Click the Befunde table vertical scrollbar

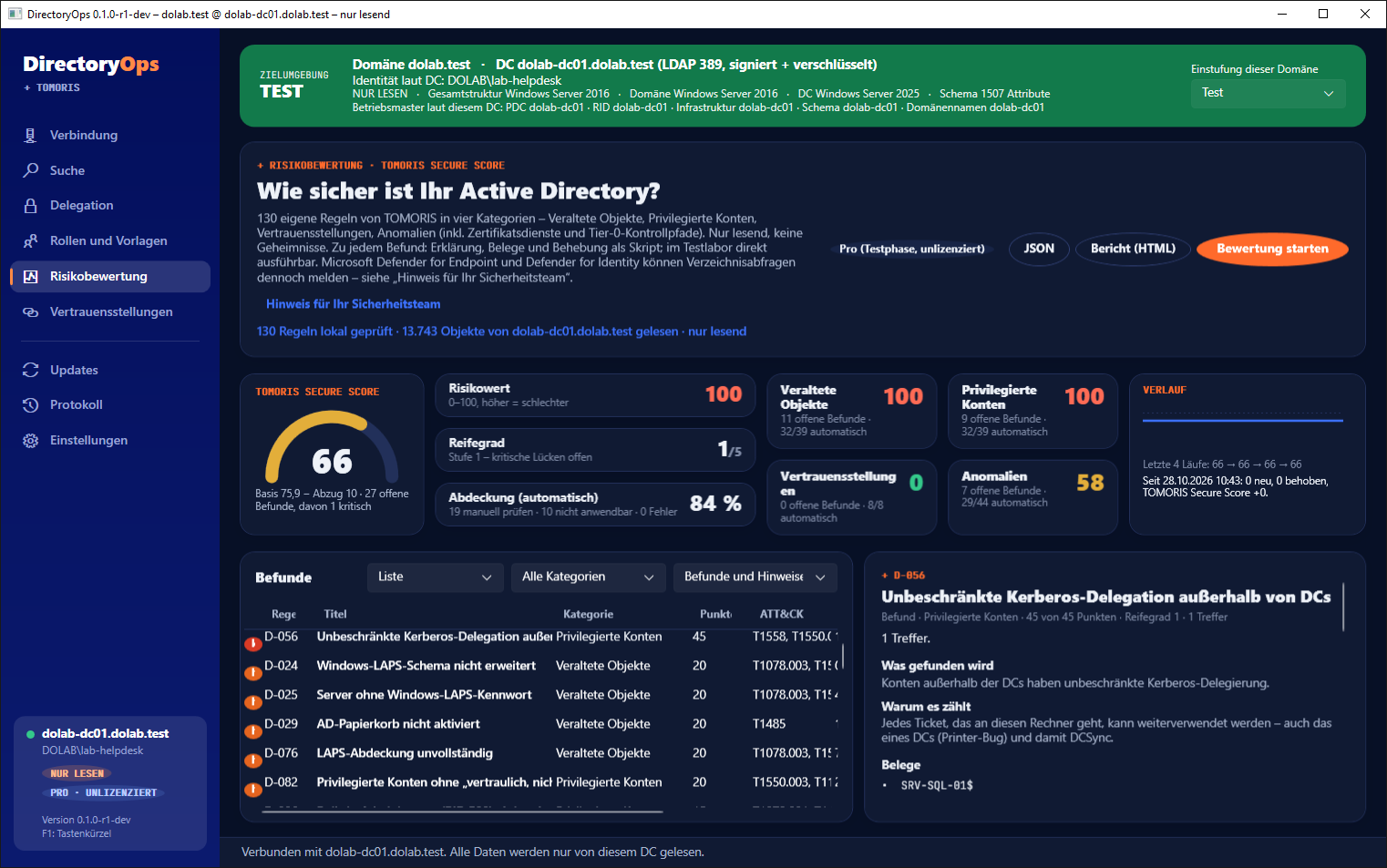tap(842, 656)
